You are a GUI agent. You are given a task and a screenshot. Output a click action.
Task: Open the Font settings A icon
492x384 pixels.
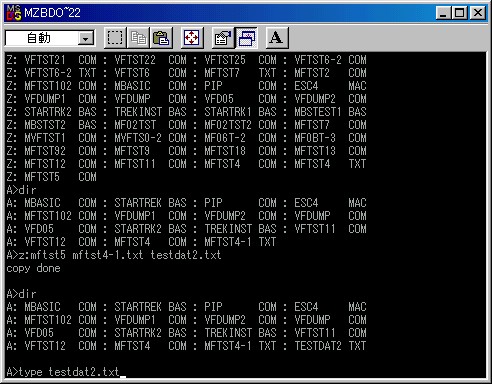pos(277,38)
